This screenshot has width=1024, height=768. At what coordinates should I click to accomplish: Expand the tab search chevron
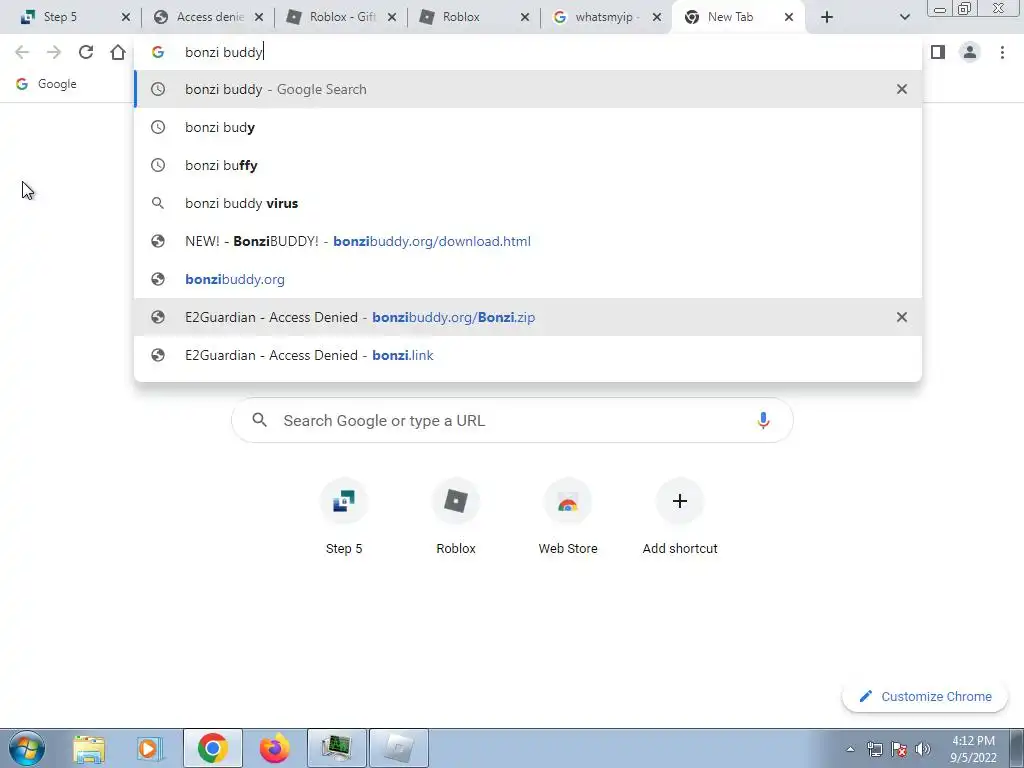904,18
